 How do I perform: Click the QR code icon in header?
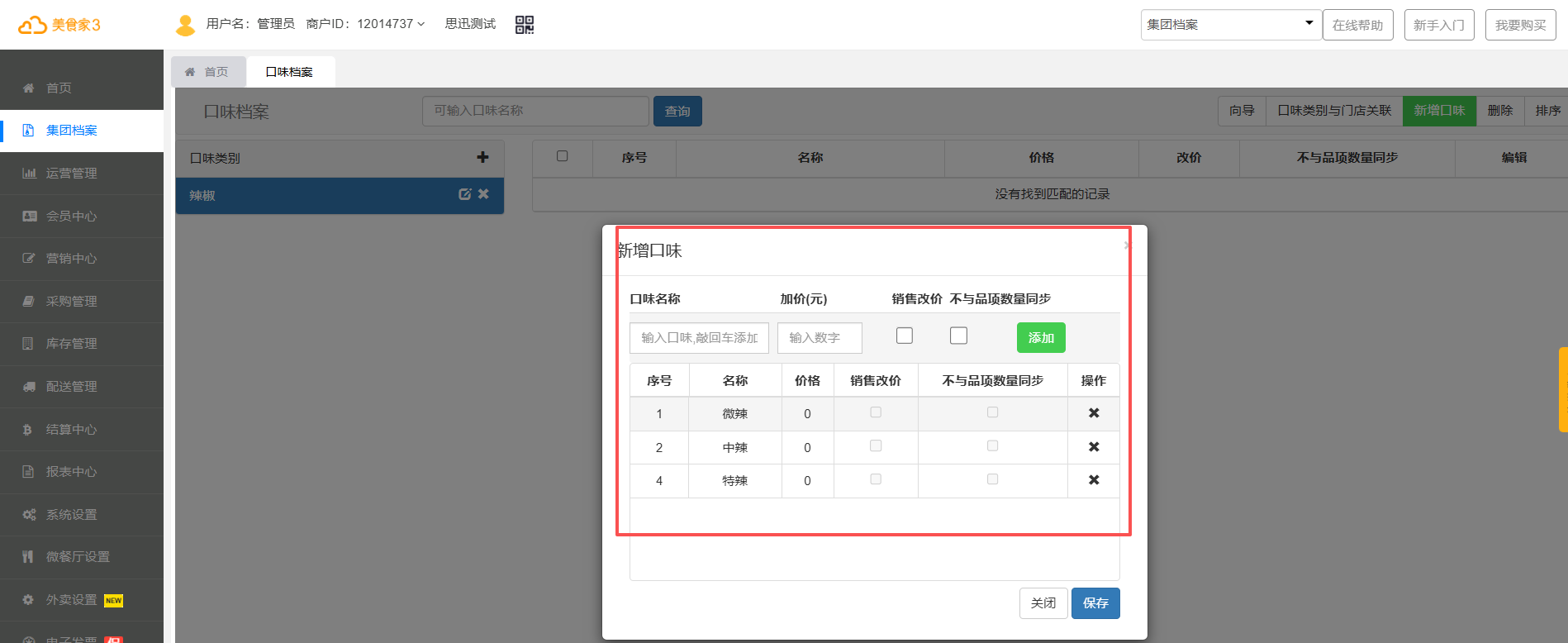coord(524,25)
